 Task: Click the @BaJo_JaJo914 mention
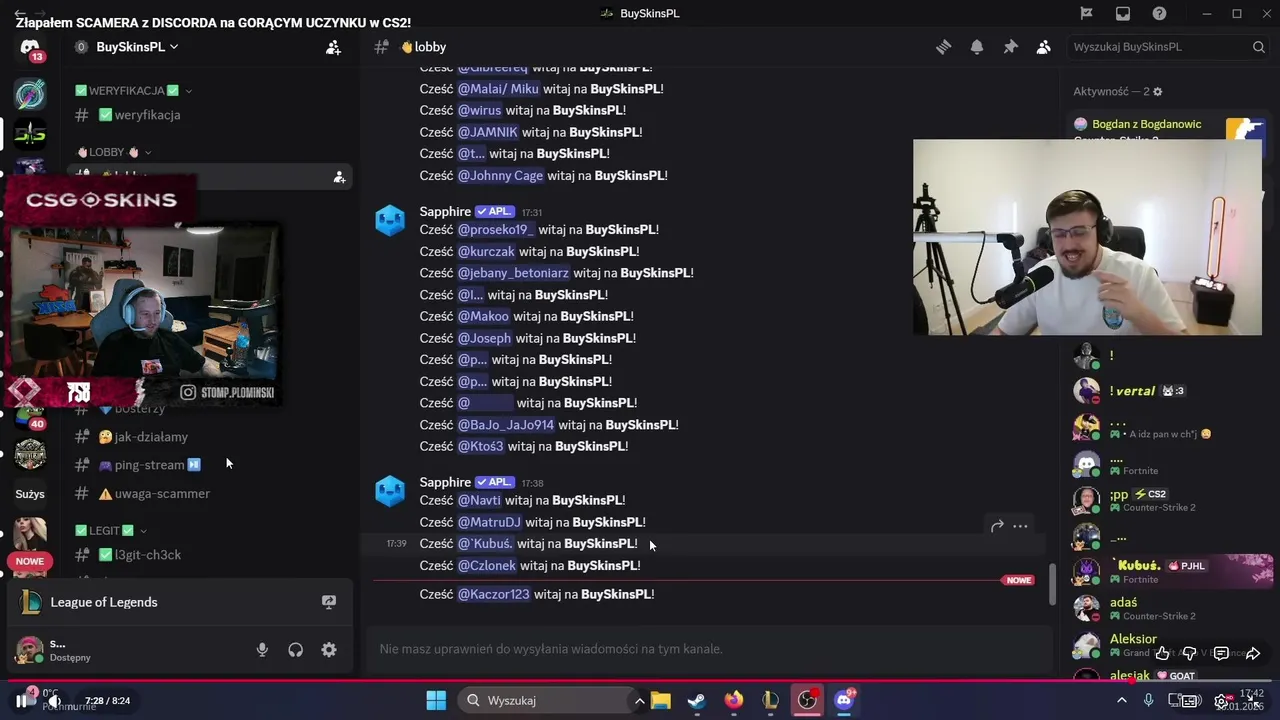505,425
